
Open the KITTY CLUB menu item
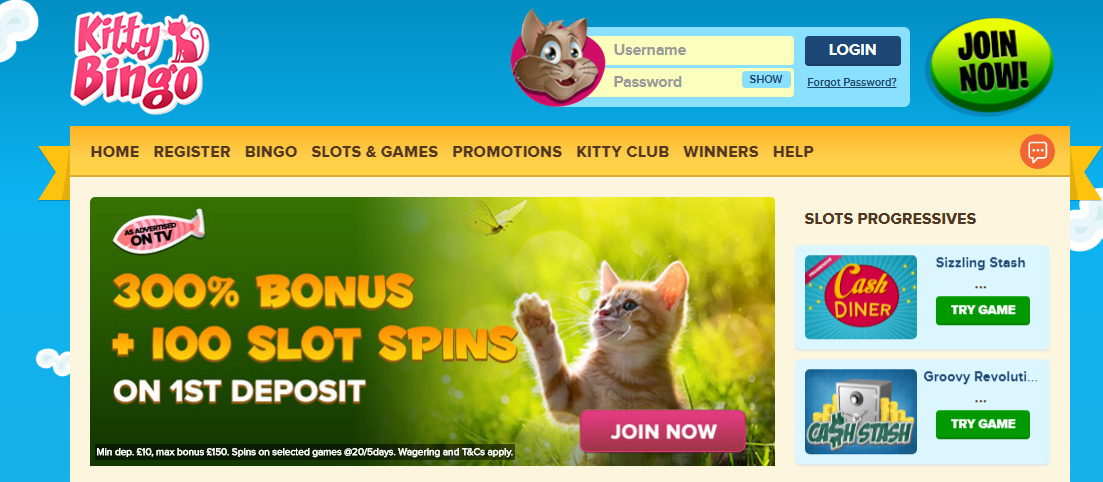pyautogui.click(x=623, y=151)
